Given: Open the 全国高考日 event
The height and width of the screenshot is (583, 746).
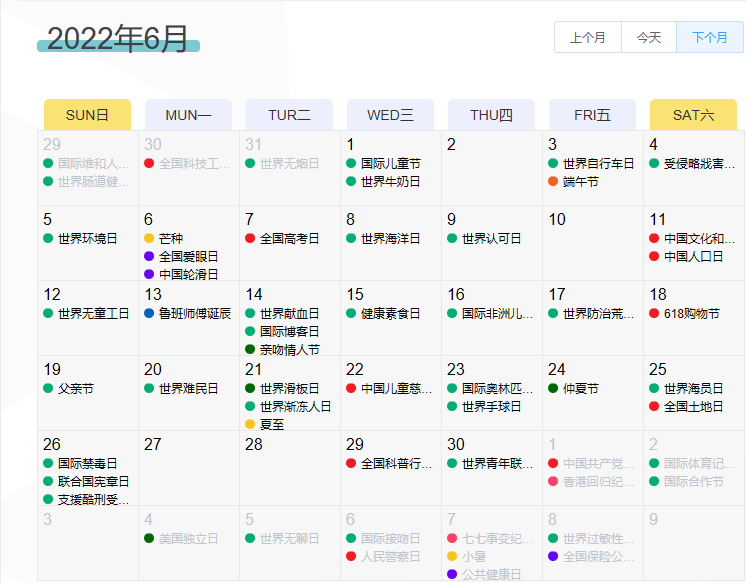Looking at the screenshot, I should (283, 238).
